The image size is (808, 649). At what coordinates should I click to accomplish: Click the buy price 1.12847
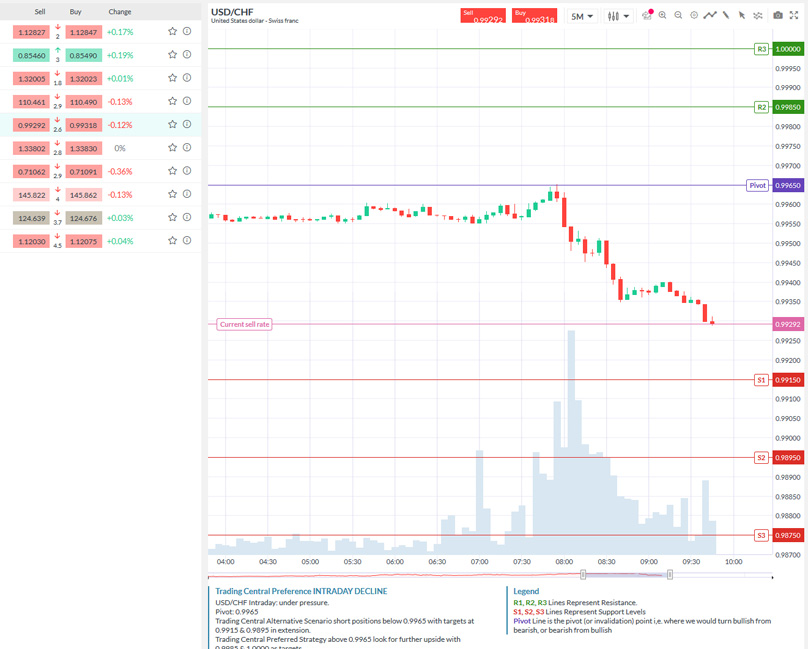(x=83, y=32)
